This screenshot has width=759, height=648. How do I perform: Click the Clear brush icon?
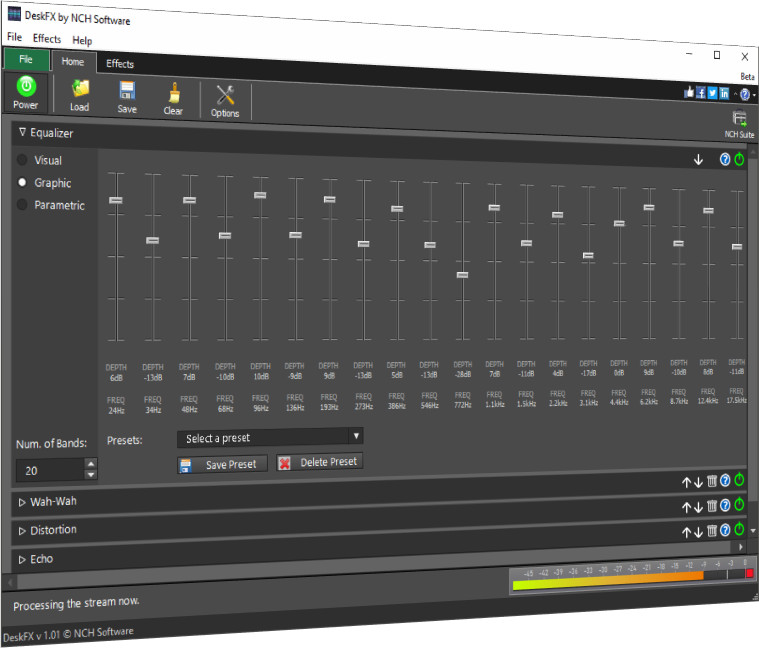(x=173, y=95)
